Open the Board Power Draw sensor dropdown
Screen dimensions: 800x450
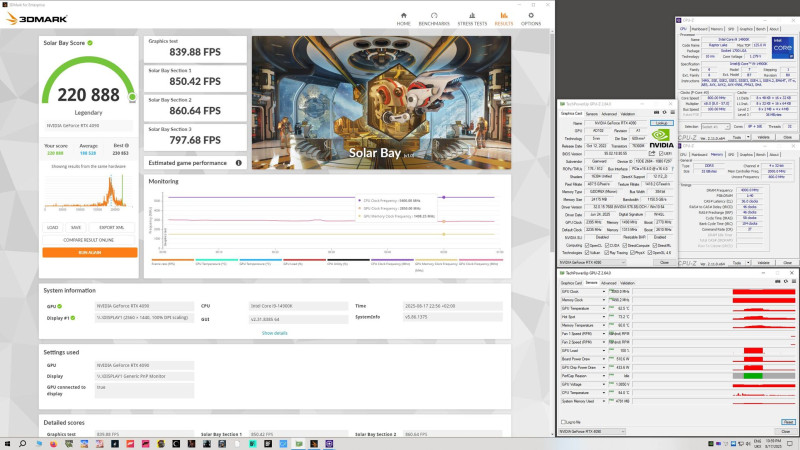pos(604,359)
